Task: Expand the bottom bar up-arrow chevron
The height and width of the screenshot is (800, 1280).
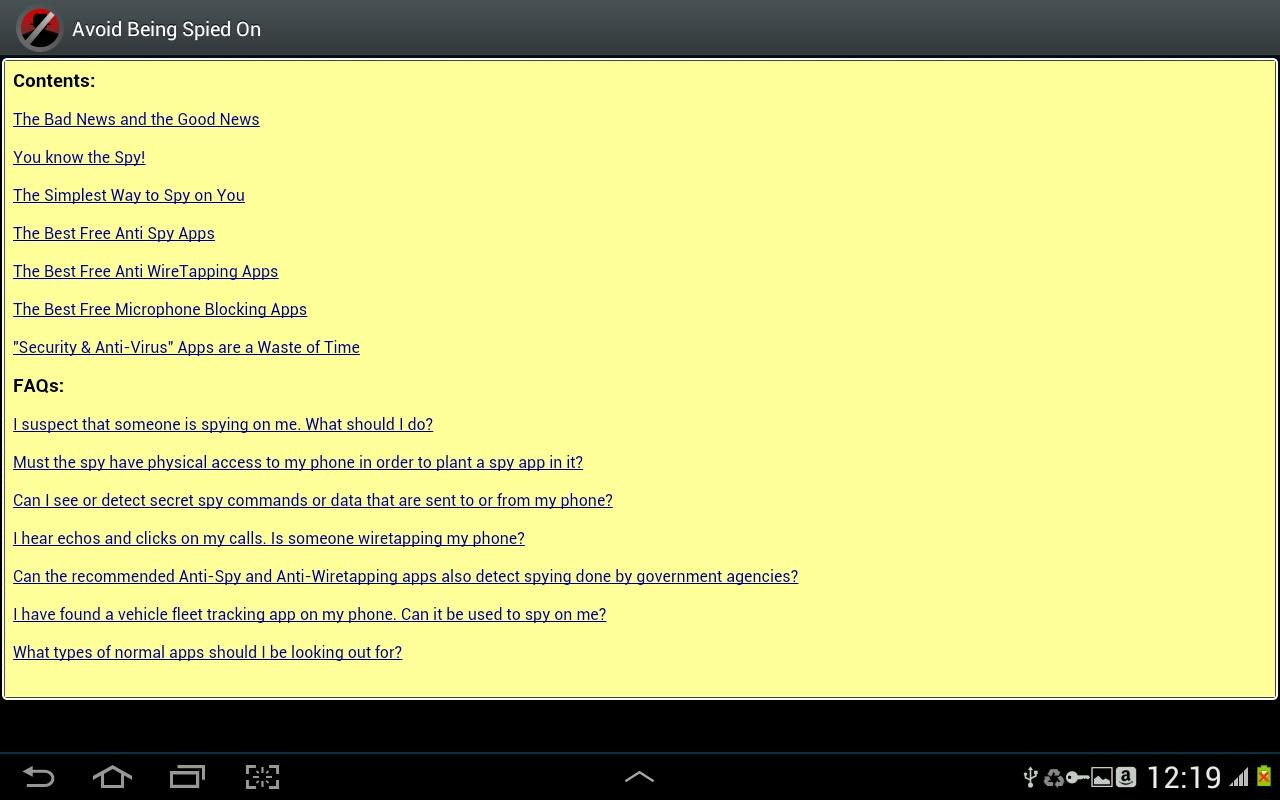Action: [639, 777]
